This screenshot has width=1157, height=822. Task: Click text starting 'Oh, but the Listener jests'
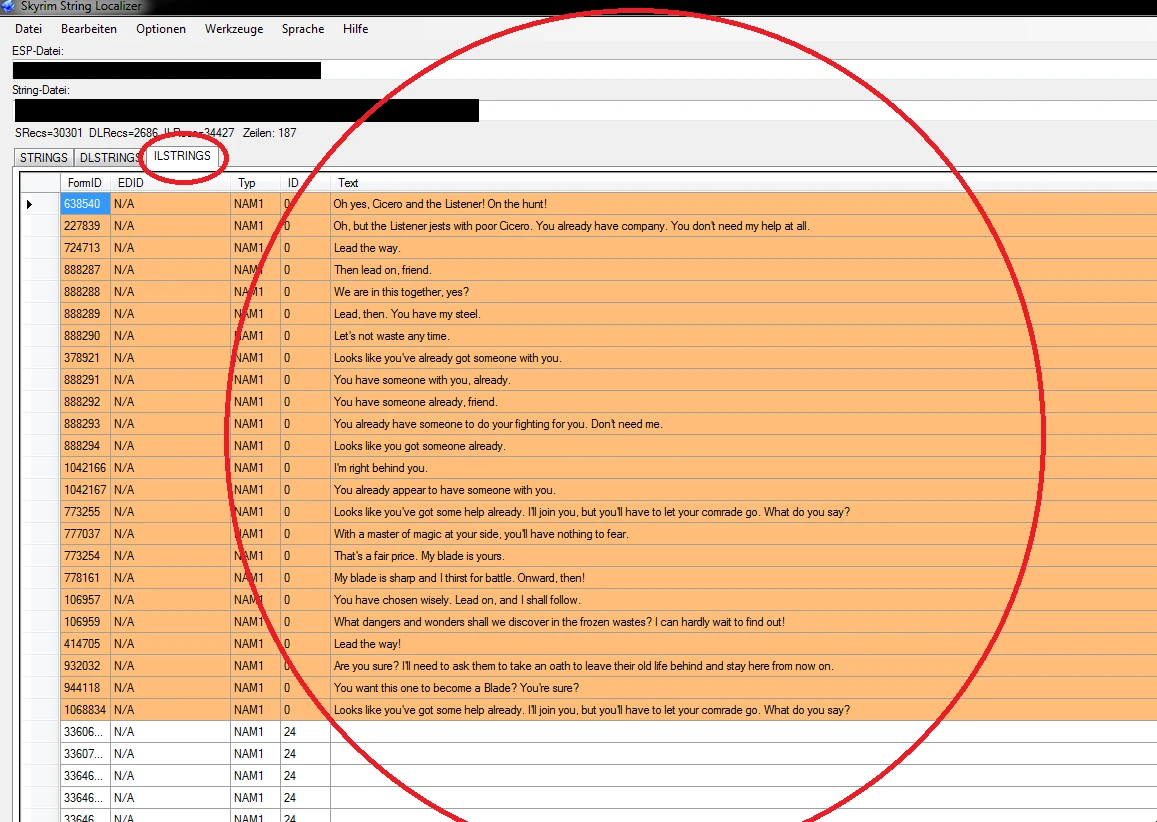coord(571,226)
